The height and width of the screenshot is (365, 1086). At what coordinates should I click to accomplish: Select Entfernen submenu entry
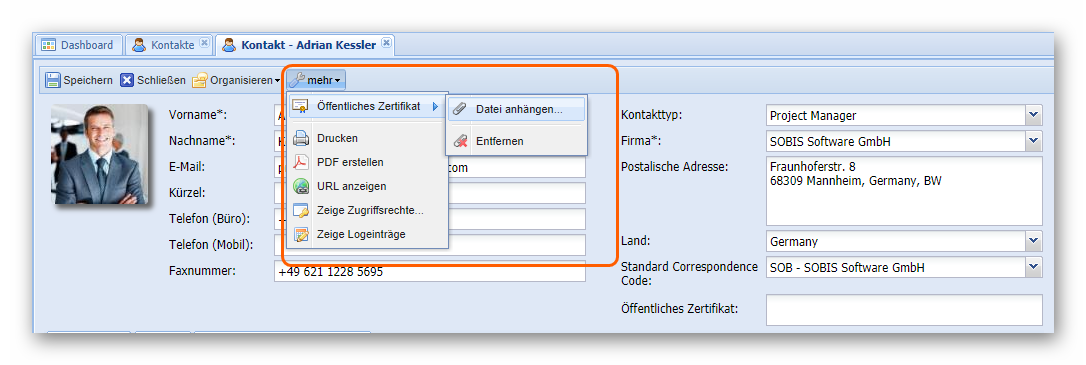(517, 141)
